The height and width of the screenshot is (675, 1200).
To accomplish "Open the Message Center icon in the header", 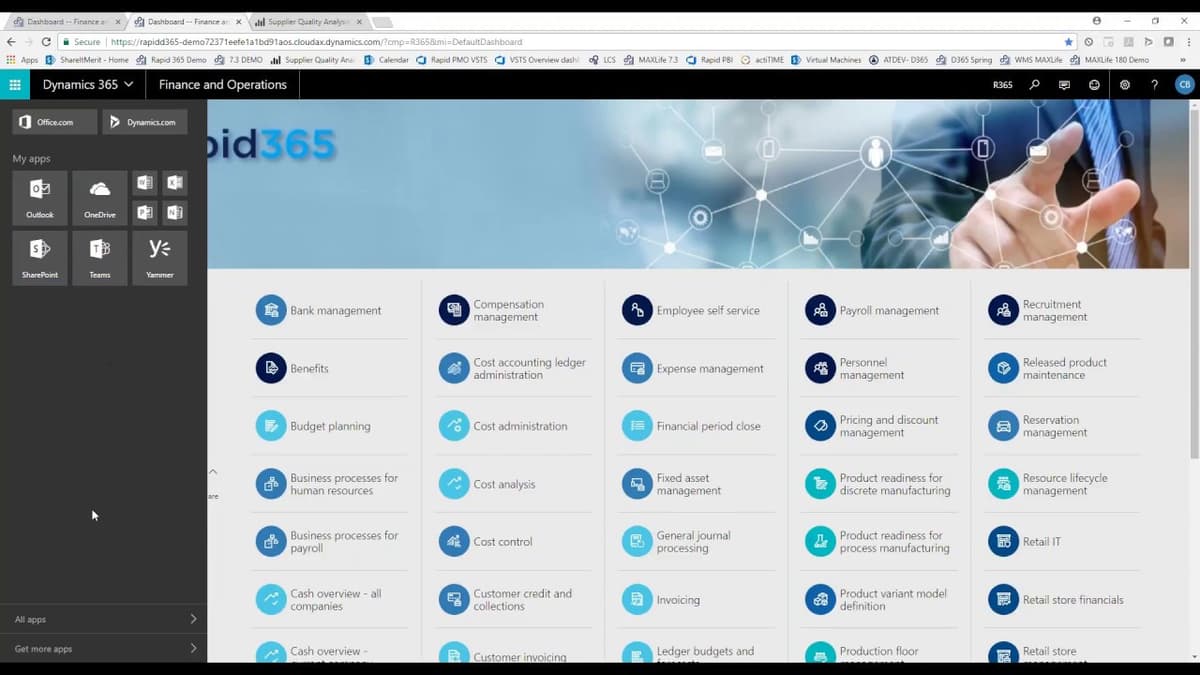I will click(1064, 85).
